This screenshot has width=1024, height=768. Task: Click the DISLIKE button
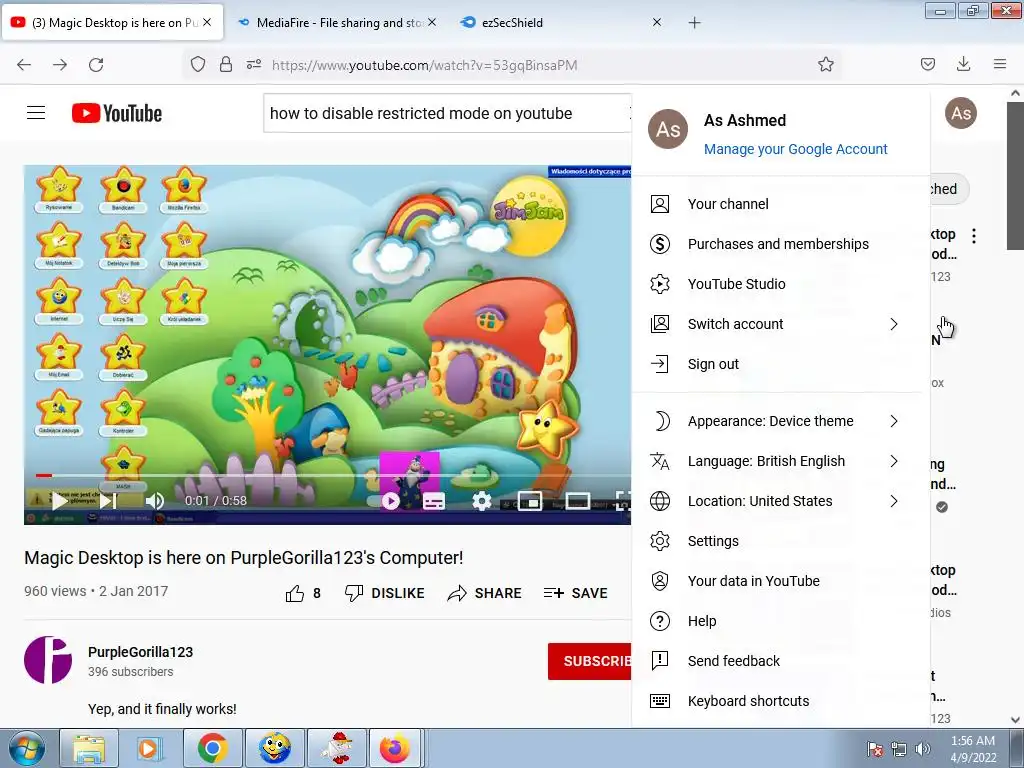[x=385, y=593]
